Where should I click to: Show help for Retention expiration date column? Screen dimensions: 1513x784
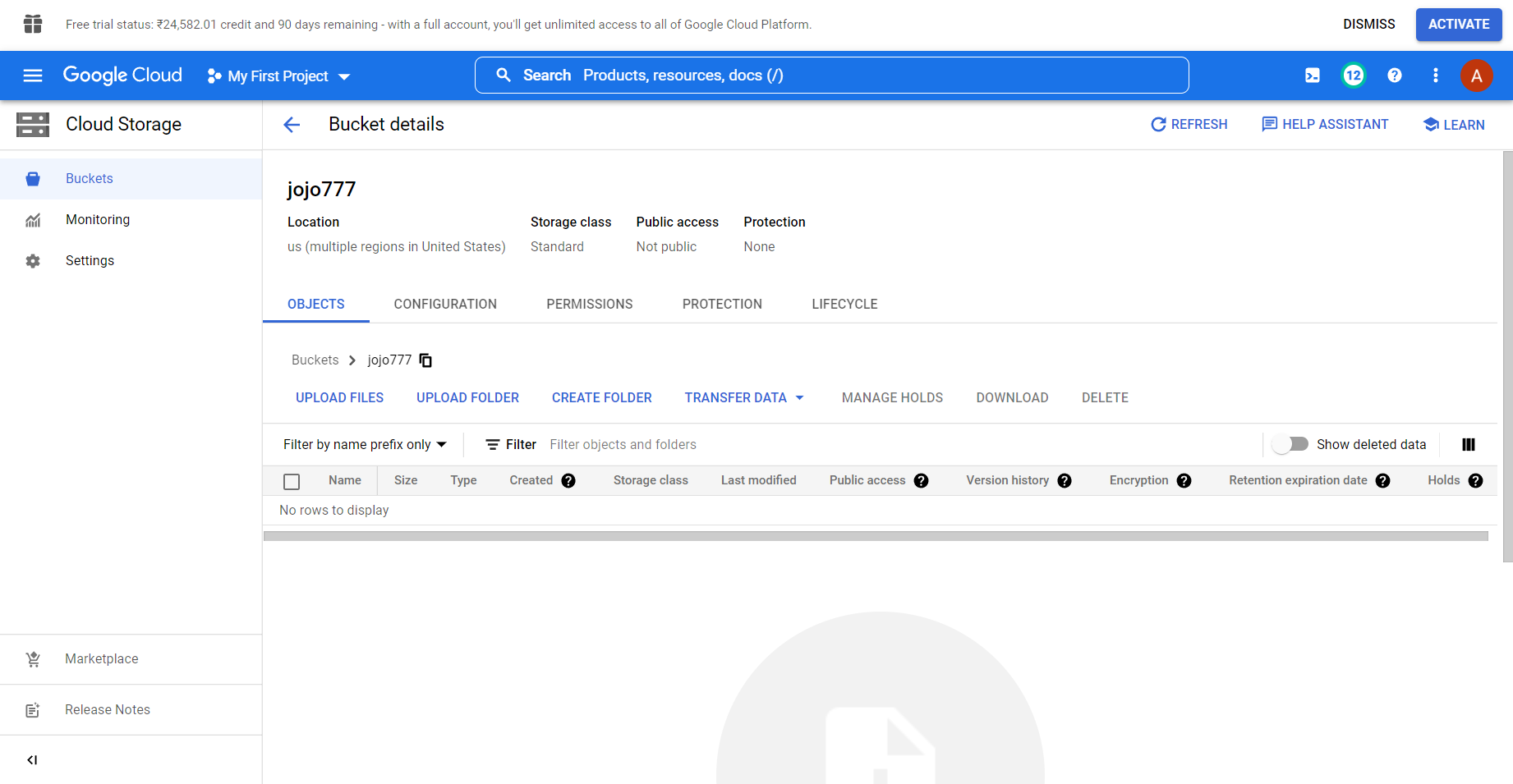coord(1383,481)
